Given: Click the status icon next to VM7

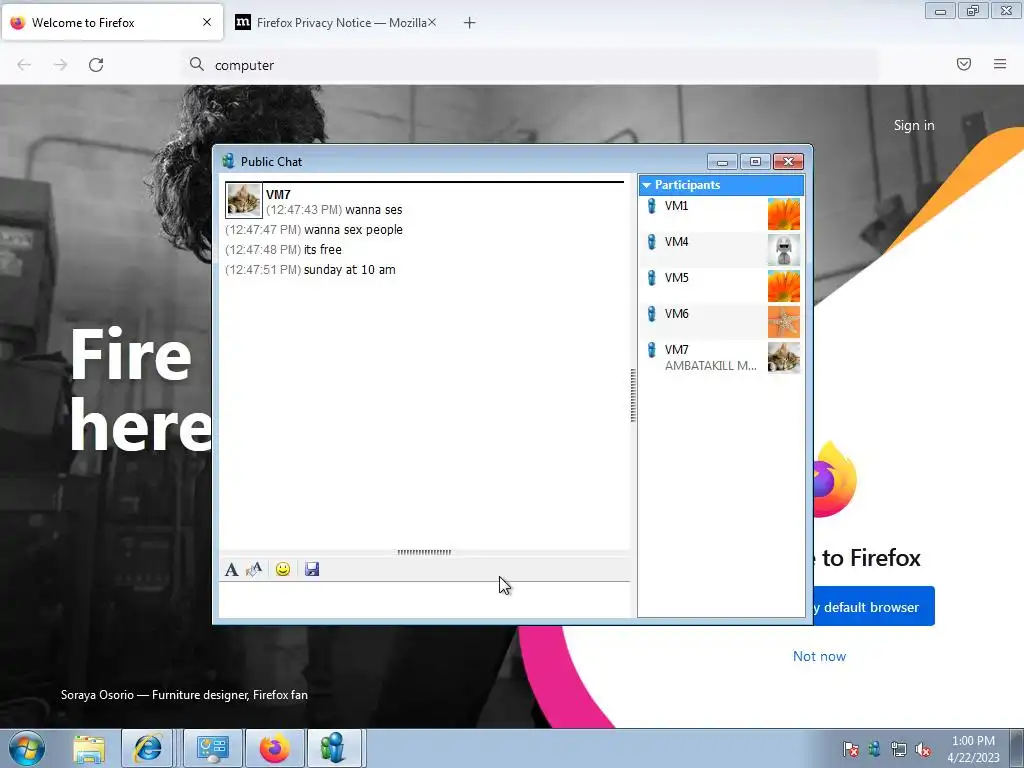Looking at the screenshot, I should pos(651,349).
